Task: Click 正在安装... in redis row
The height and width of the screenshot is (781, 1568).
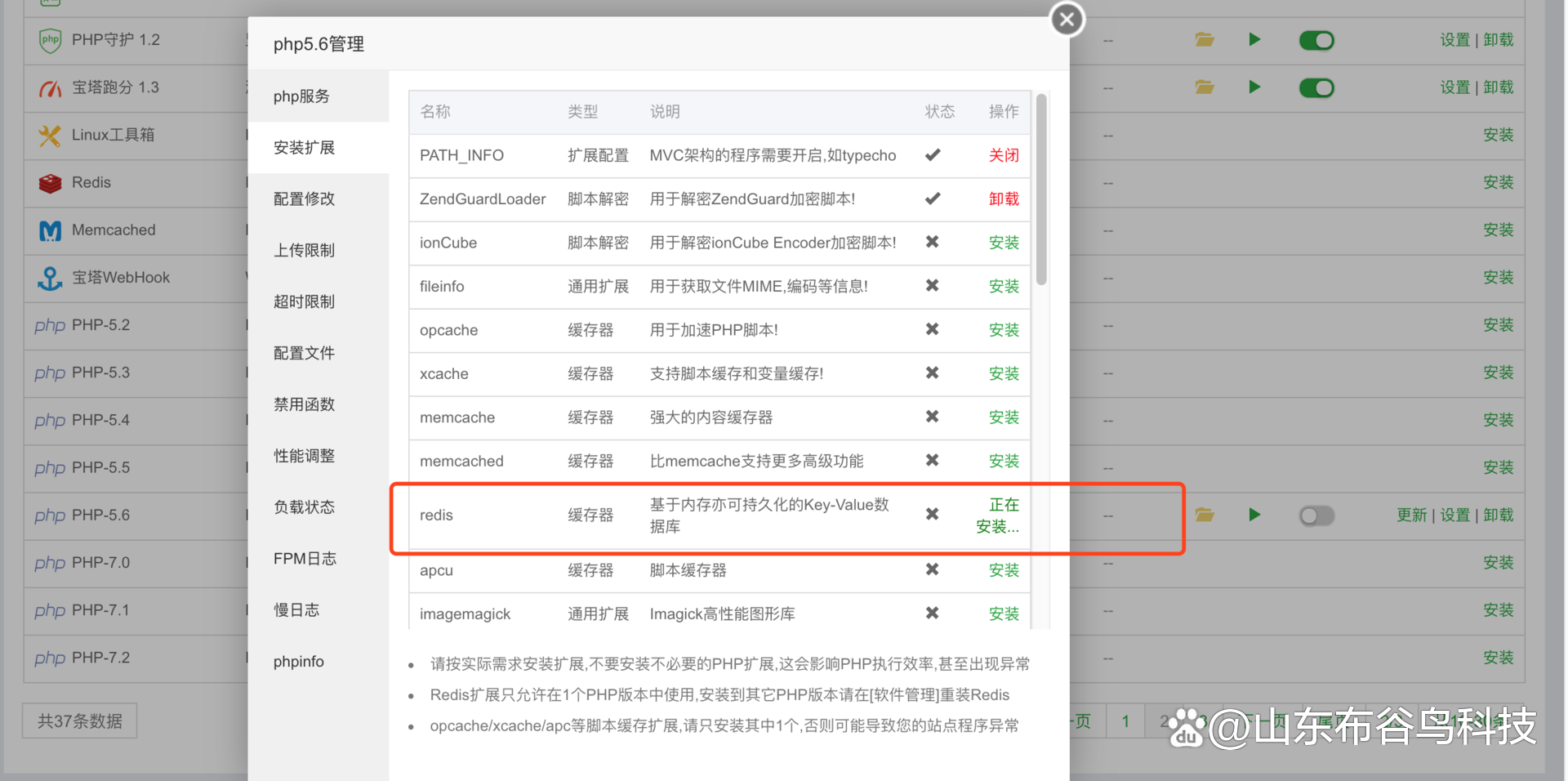Action: pyautogui.click(x=998, y=515)
